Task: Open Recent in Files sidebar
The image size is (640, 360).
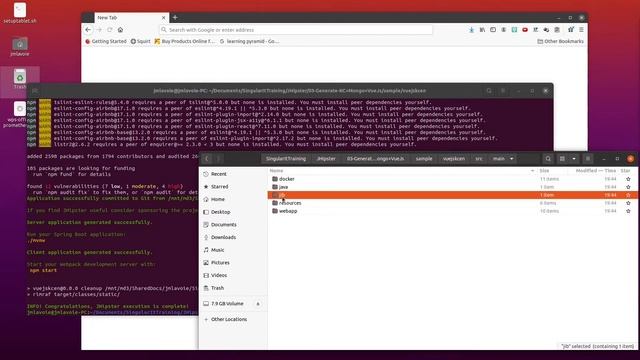Action: pyautogui.click(x=233, y=174)
